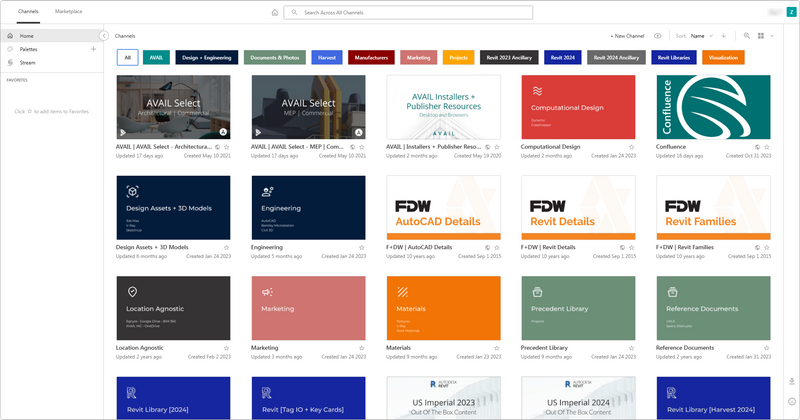Switch the grid view layout icon
Viewport: 800px width, 420px height.
[x=761, y=36]
